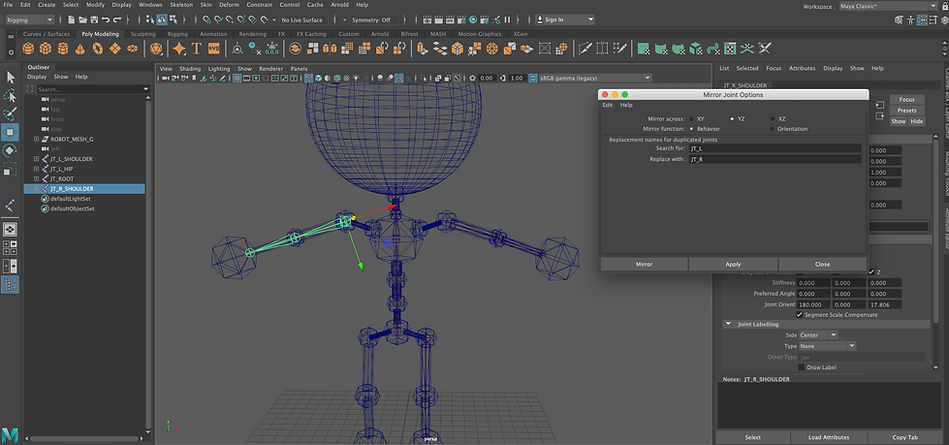Click the Close button in Mirror Joint Options
Viewport: 949px width, 445px height.
[x=823, y=264]
